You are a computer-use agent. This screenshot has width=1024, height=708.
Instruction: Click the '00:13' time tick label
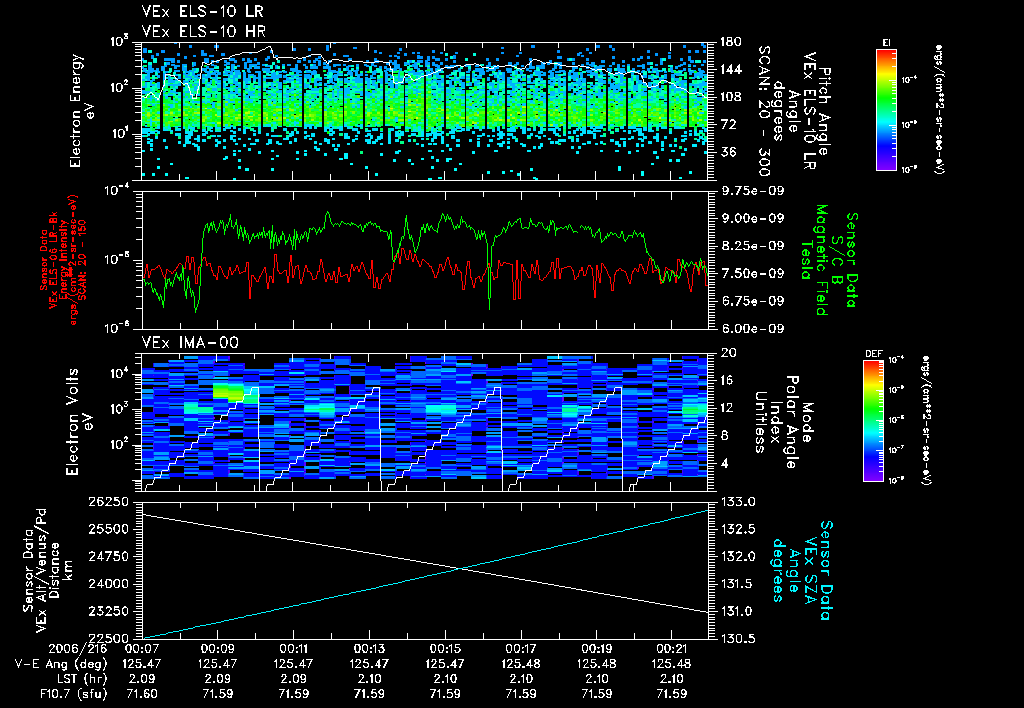coord(370,649)
